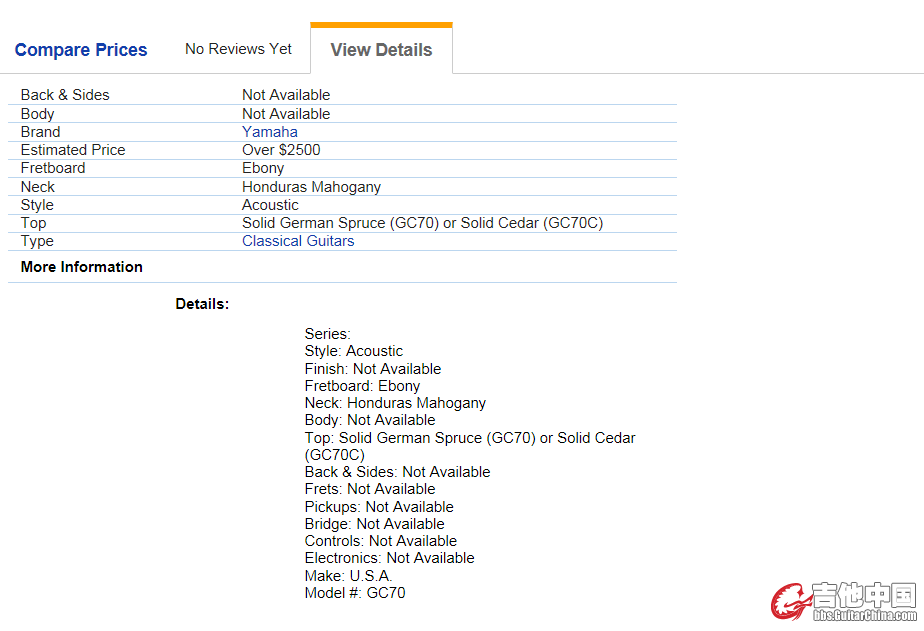Click the "Body" label in the specs table

tap(37, 114)
